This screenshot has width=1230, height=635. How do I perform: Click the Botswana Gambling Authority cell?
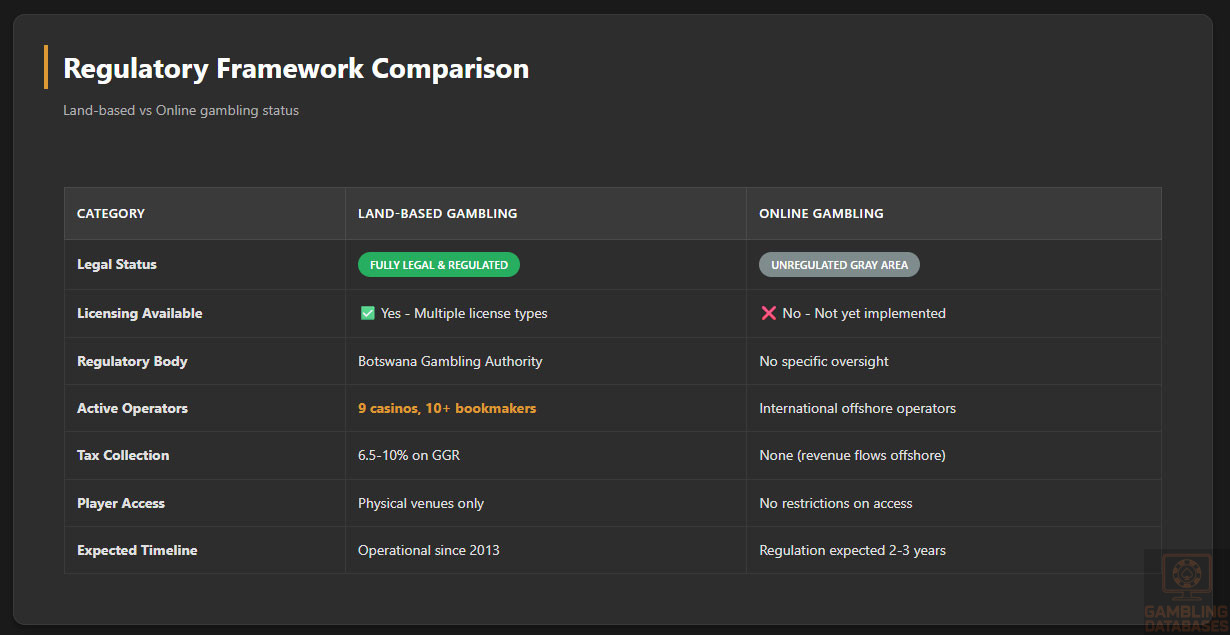click(450, 361)
